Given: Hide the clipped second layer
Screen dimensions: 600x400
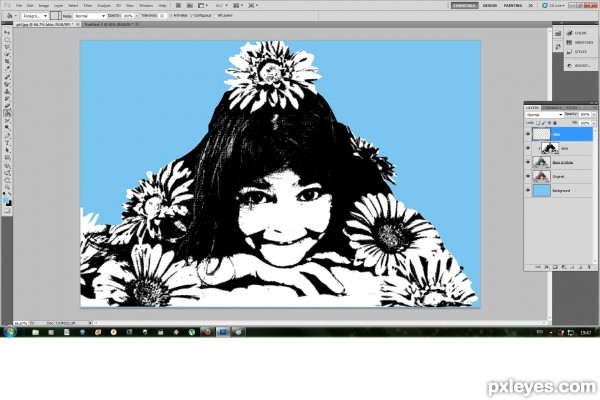Looking at the screenshot, I should (528, 148).
